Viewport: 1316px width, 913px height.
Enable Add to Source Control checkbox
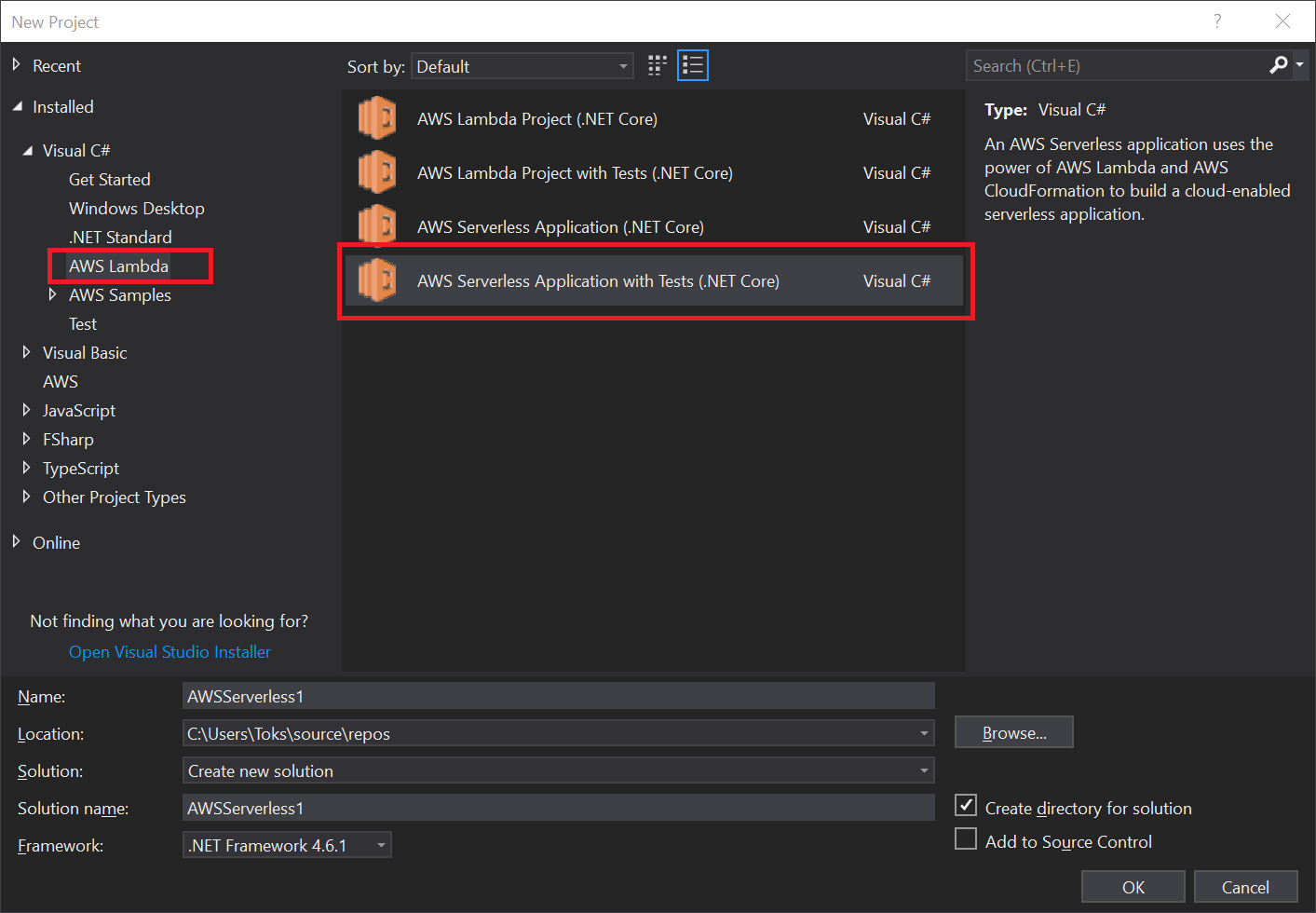tap(966, 838)
